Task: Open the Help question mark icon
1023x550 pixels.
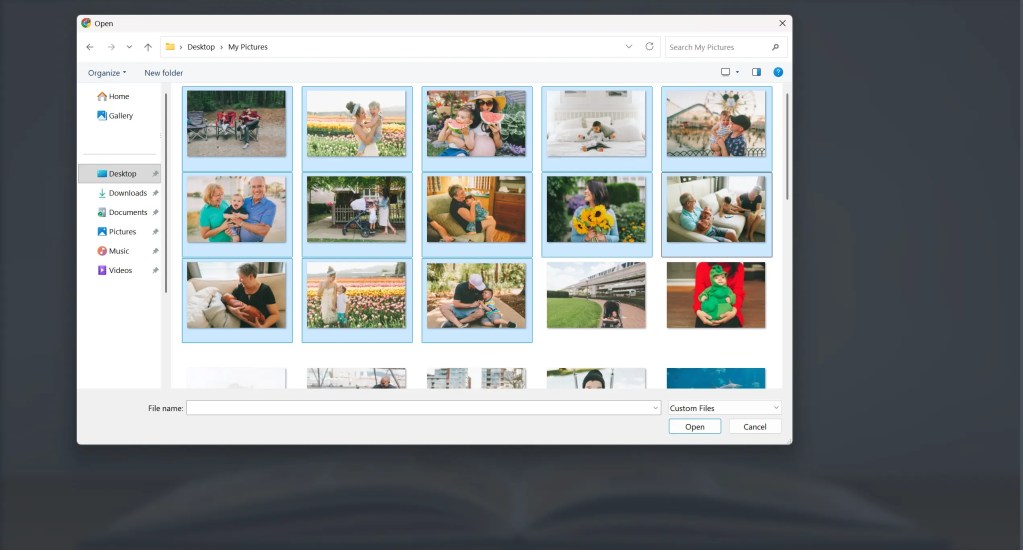Action: tap(778, 72)
